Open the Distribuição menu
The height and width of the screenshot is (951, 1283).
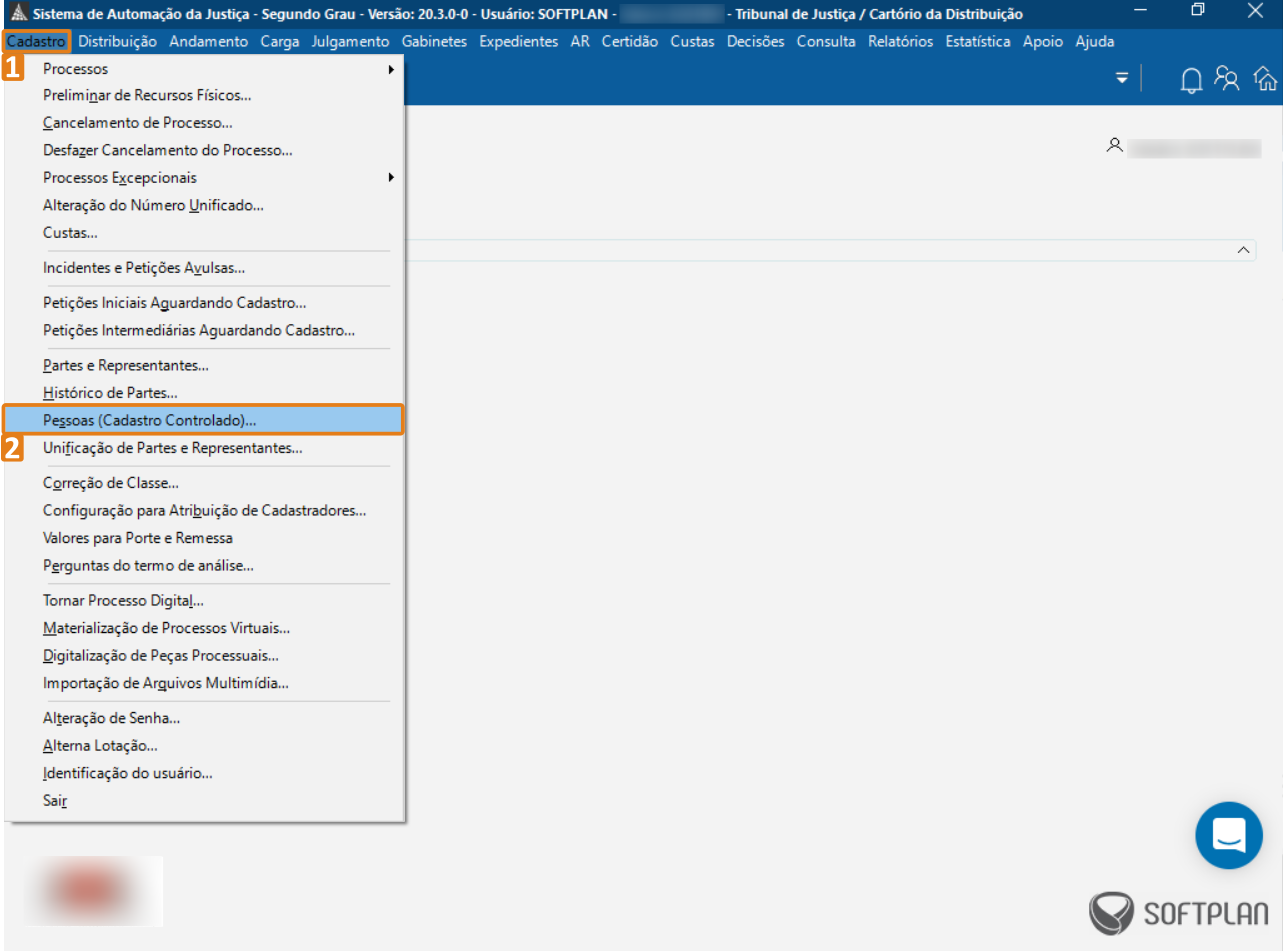point(117,42)
